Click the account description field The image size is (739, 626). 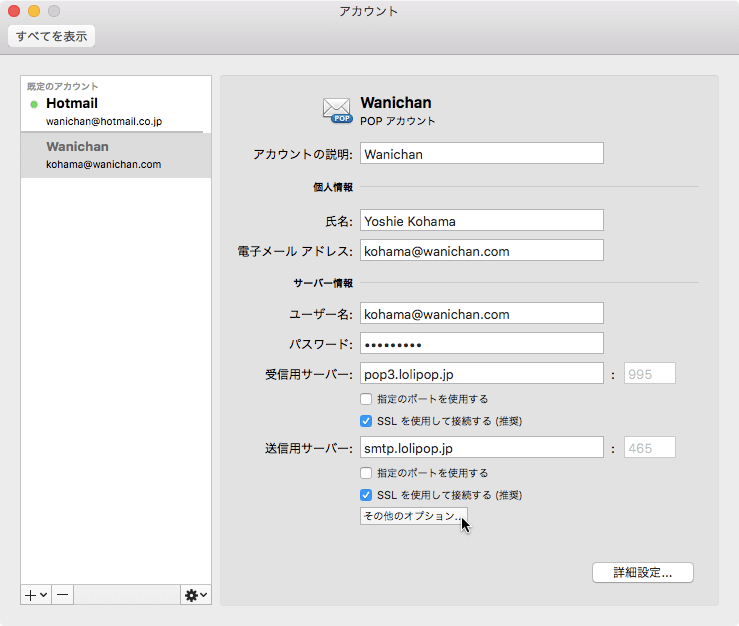tap(481, 154)
